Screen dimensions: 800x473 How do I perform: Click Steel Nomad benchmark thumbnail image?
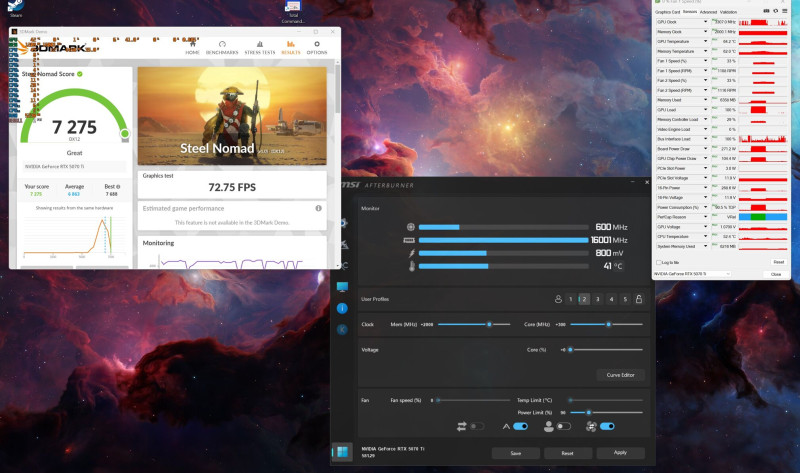click(x=232, y=116)
